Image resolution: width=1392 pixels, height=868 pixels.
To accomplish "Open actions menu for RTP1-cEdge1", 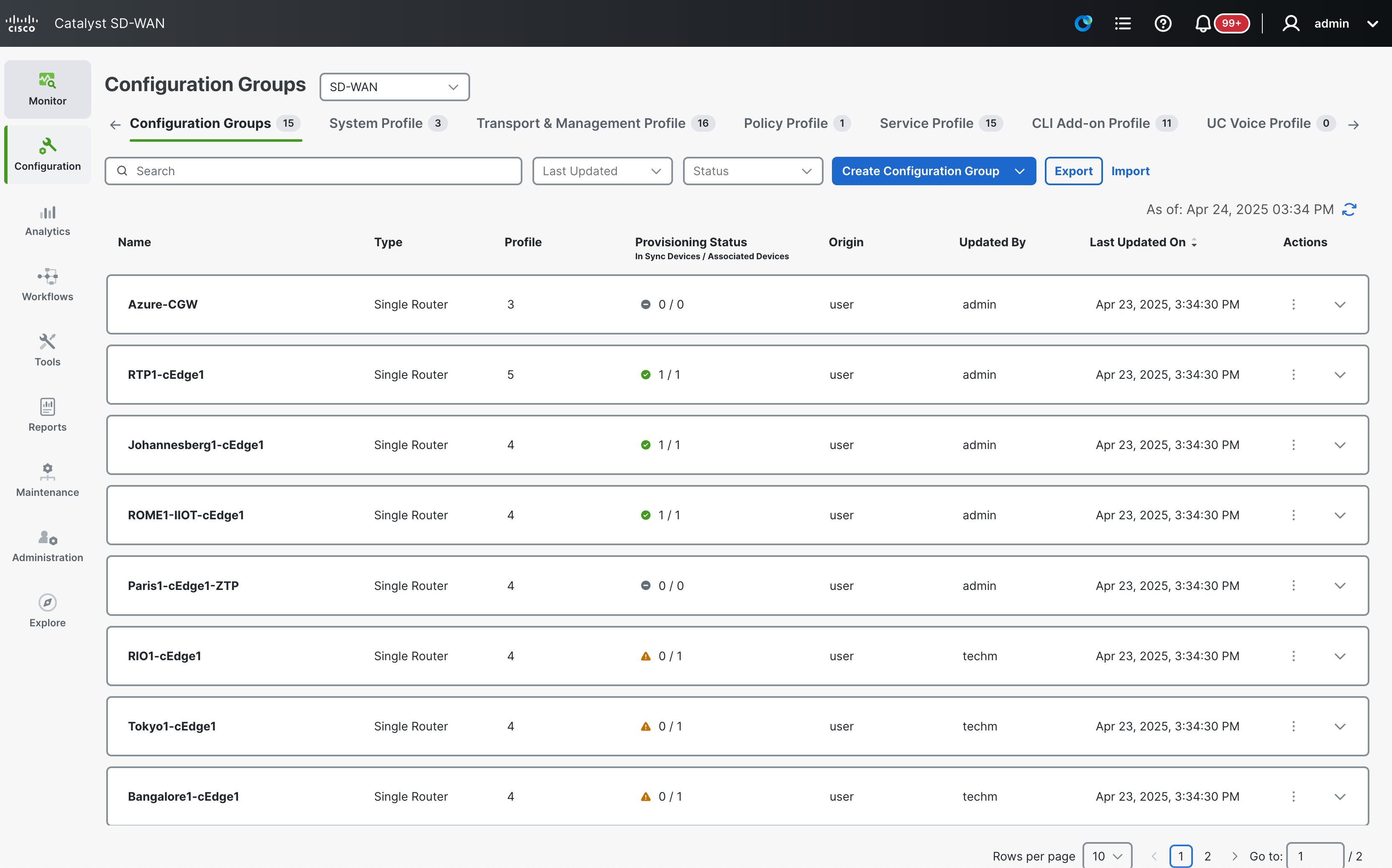I will click(x=1294, y=375).
